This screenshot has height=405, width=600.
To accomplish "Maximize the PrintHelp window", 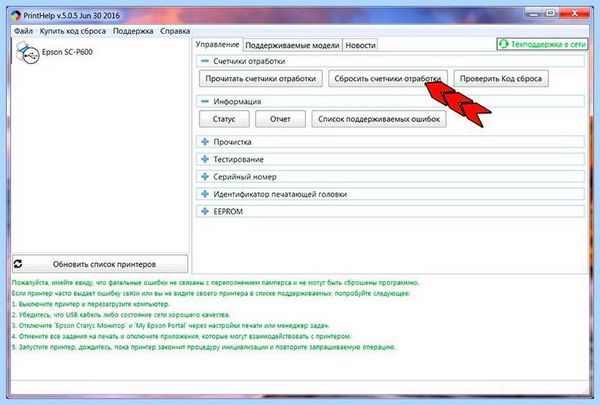I will [551, 13].
